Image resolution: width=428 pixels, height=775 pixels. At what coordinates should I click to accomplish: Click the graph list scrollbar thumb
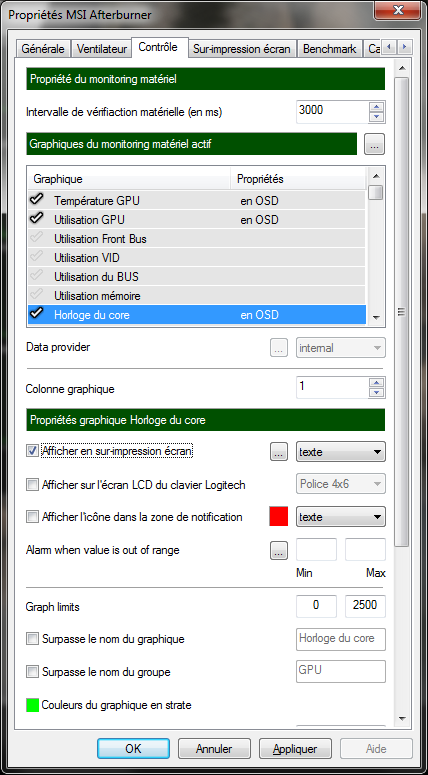click(x=376, y=192)
